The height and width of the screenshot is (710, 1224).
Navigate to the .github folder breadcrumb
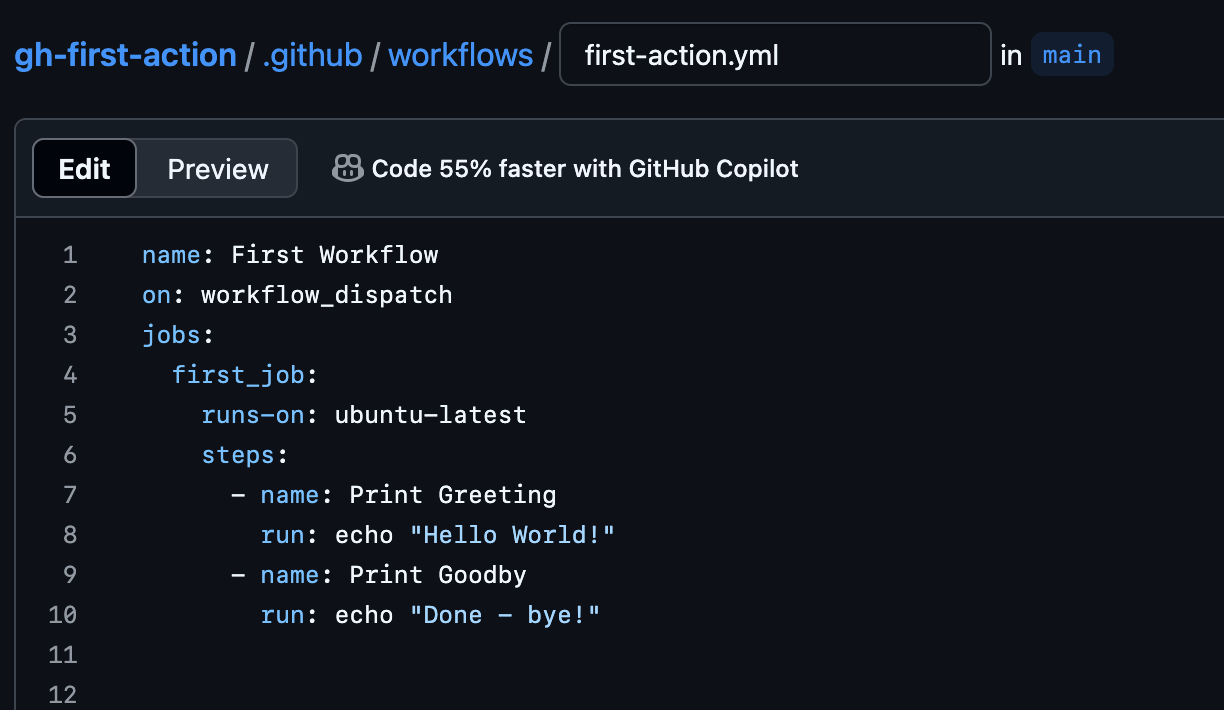312,55
